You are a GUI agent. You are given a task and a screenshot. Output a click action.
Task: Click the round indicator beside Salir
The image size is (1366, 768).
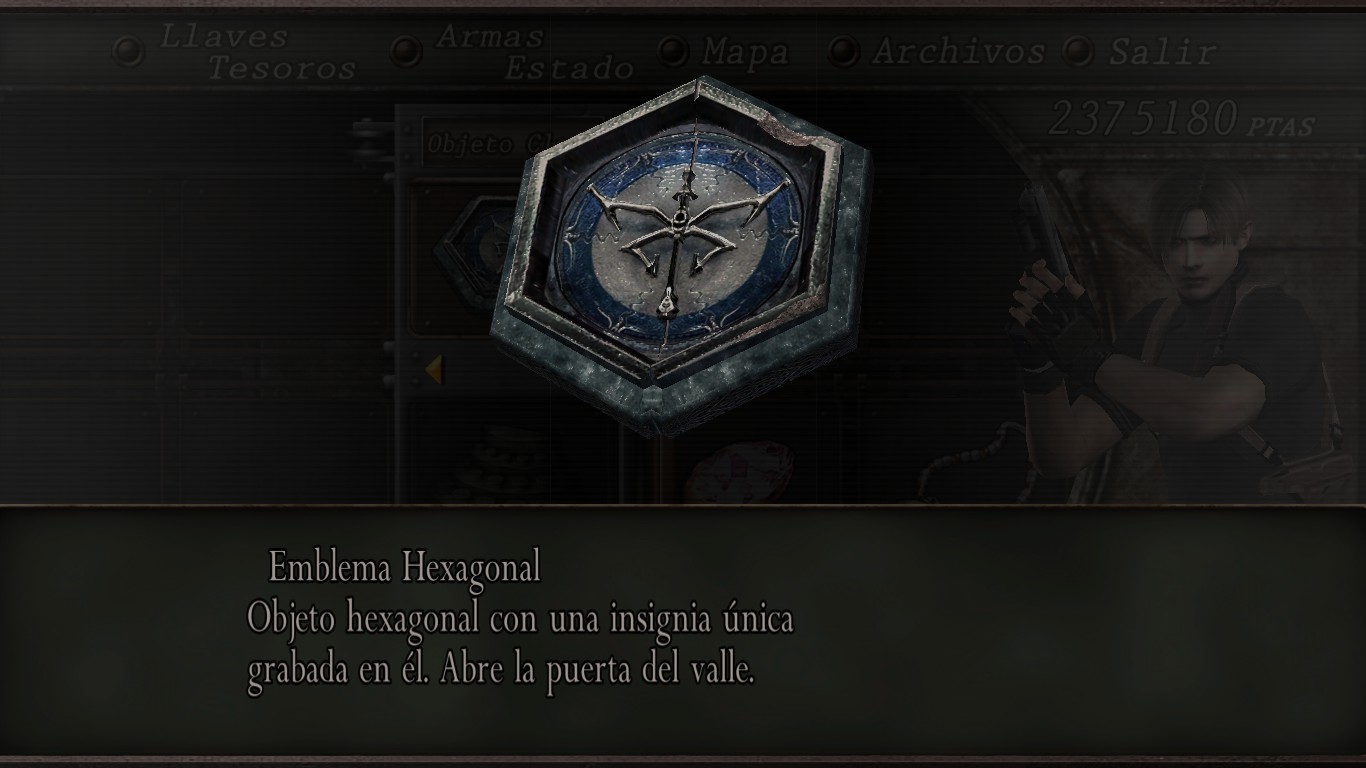(x=1078, y=50)
